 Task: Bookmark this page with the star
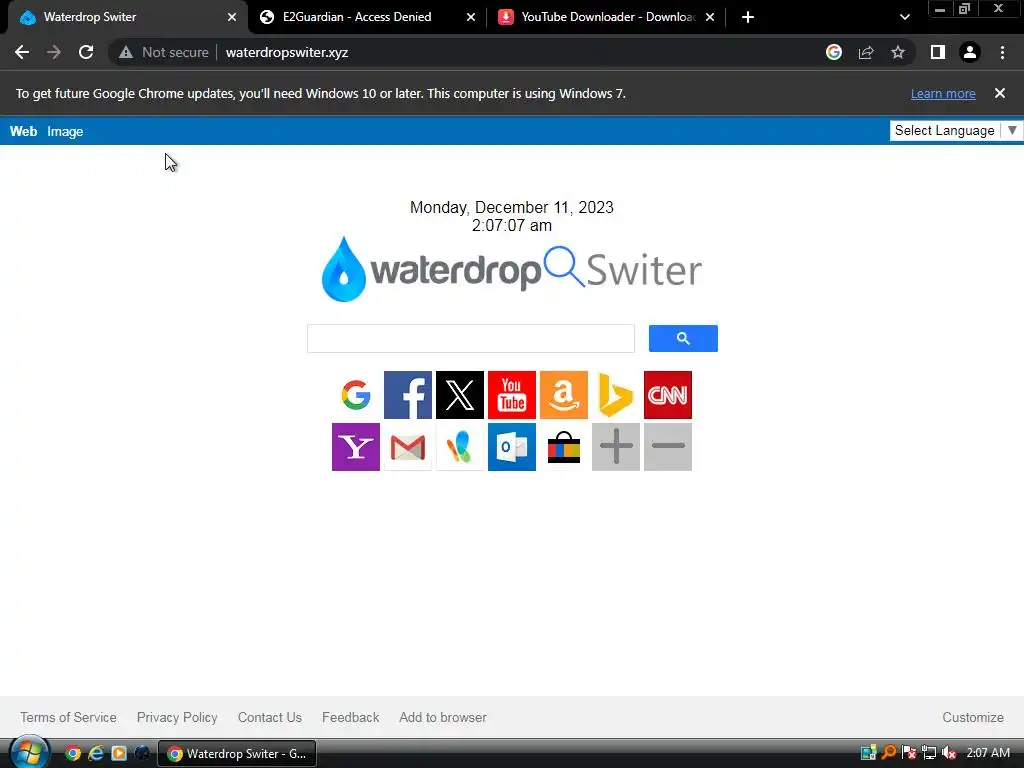click(x=898, y=52)
